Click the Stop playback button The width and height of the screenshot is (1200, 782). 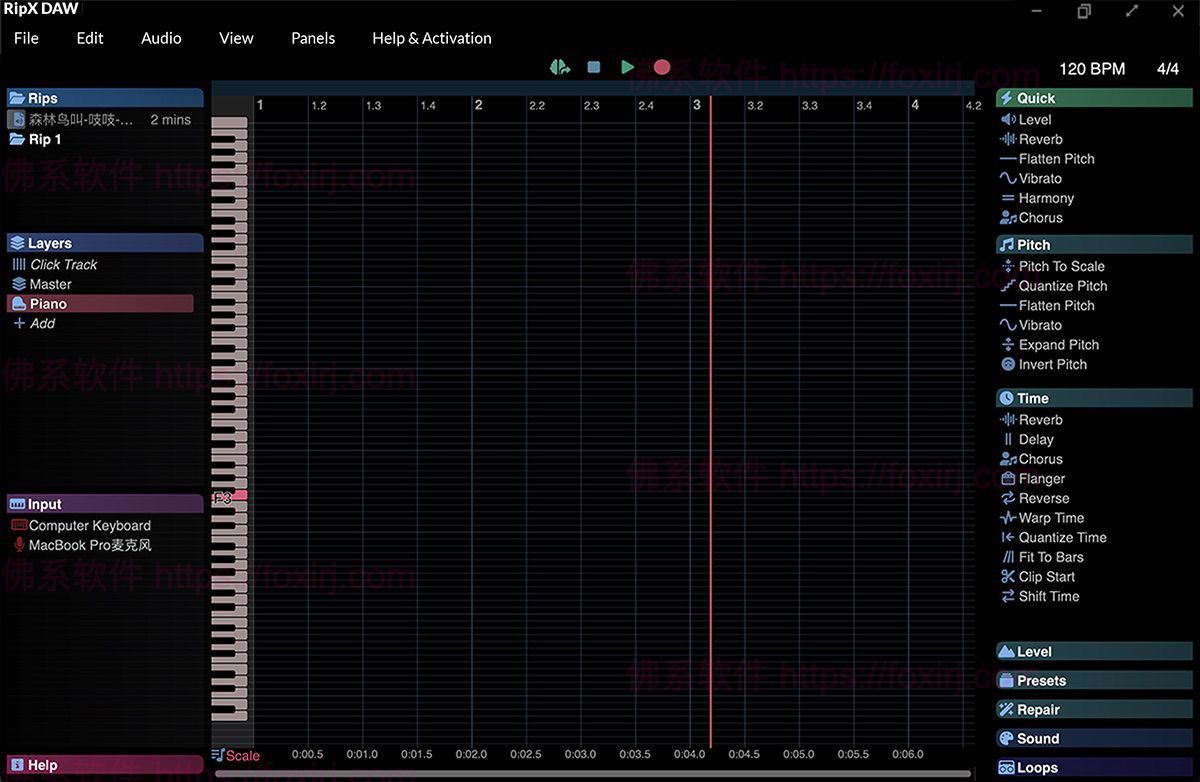(x=593, y=67)
